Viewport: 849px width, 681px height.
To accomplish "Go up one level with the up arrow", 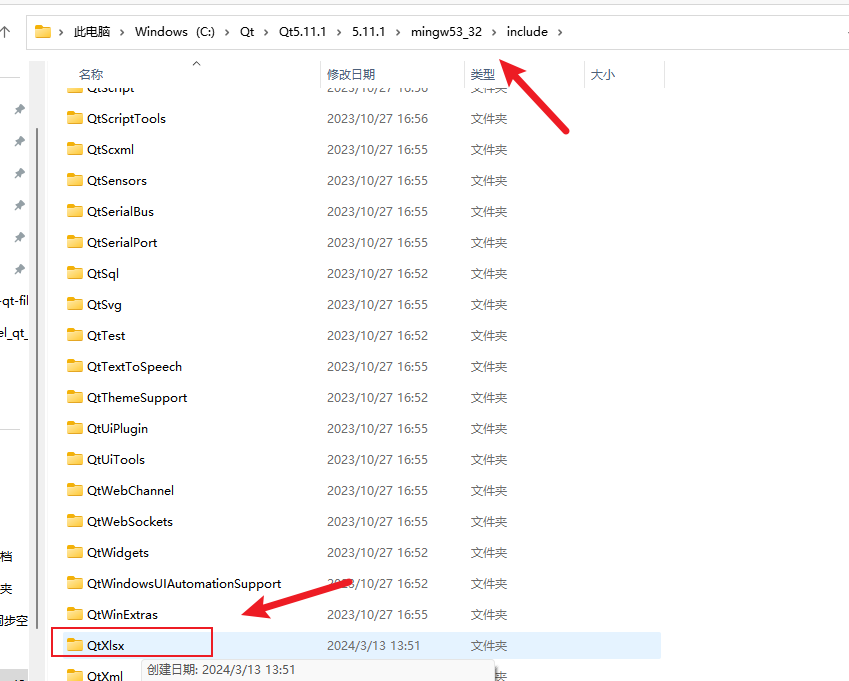I will click(5, 32).
